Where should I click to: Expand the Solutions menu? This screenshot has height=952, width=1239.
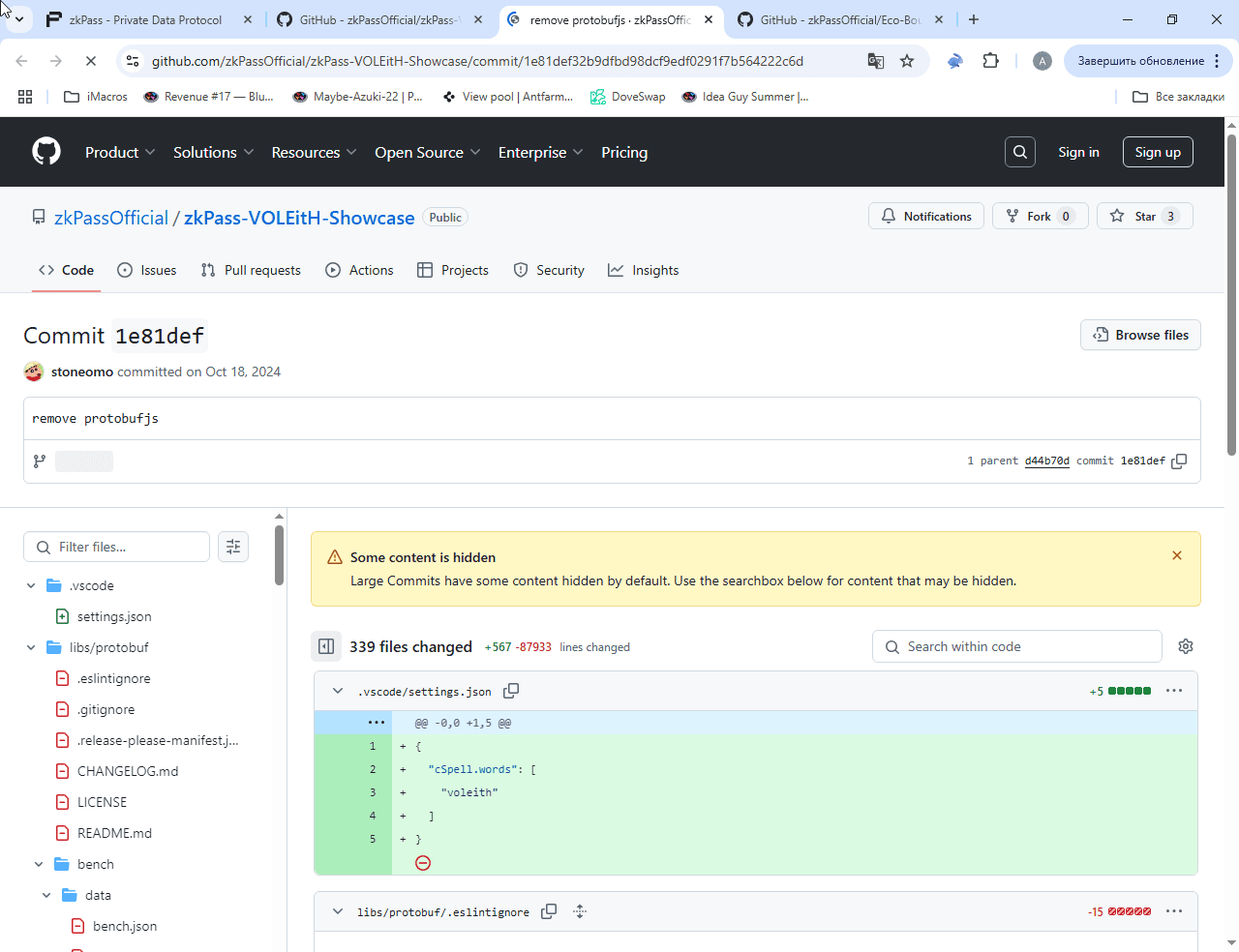[x=214, y=152]
